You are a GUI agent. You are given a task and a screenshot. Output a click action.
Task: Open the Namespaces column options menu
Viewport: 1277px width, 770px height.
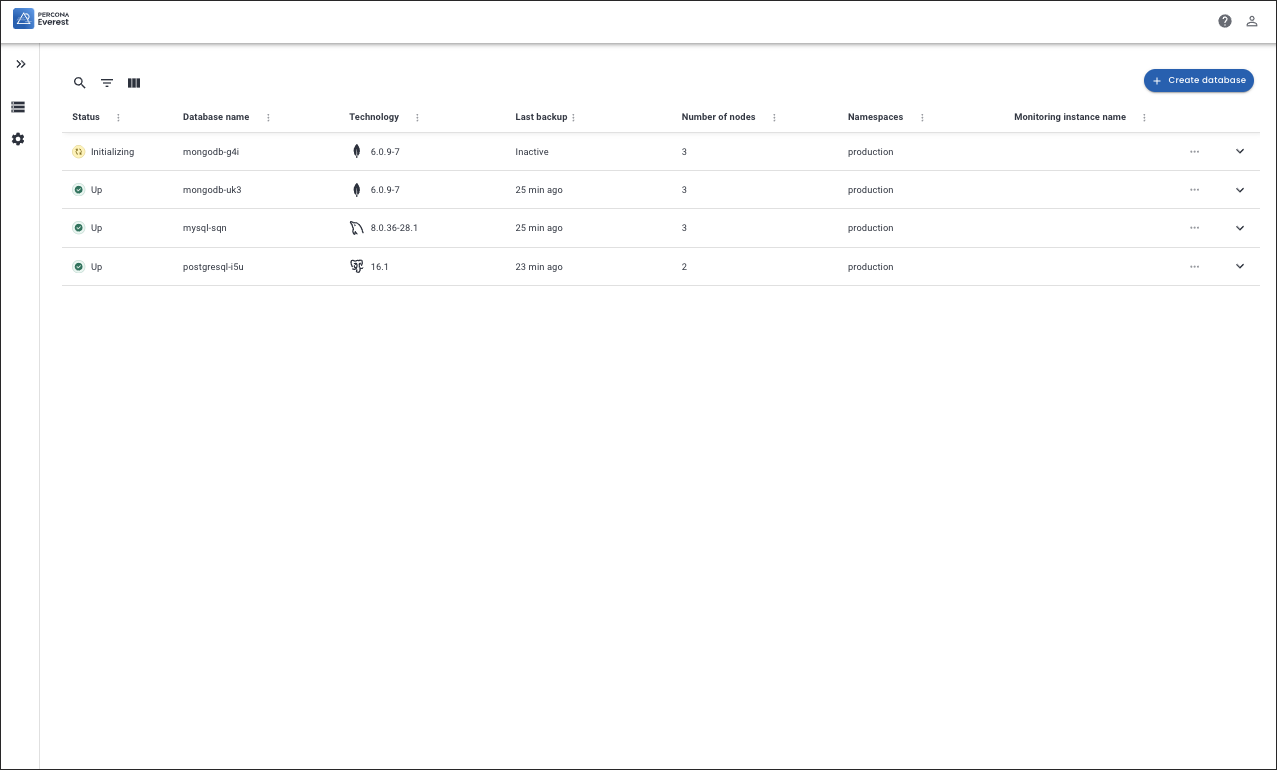pos(922,118)
